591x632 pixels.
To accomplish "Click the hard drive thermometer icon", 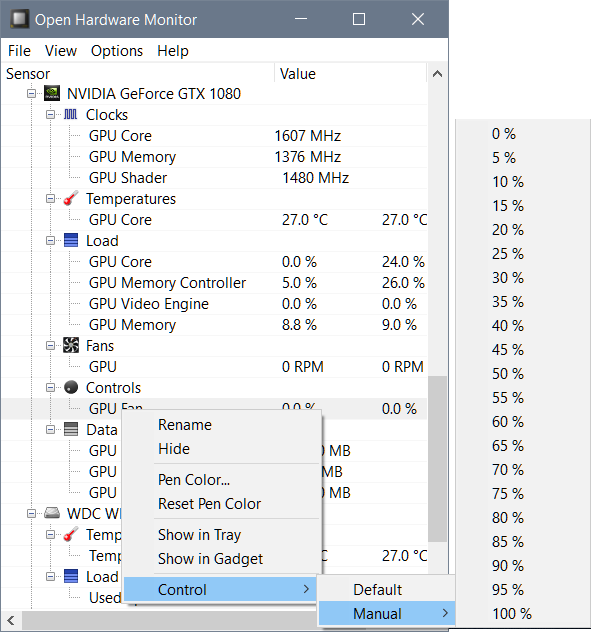I will (71, 534).
